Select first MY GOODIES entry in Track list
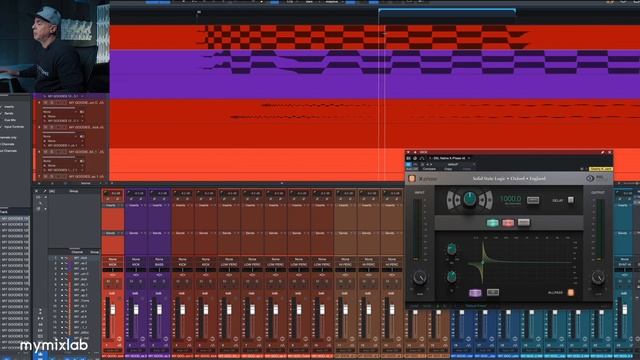This screenshot has height=360, width=640. 15,218
